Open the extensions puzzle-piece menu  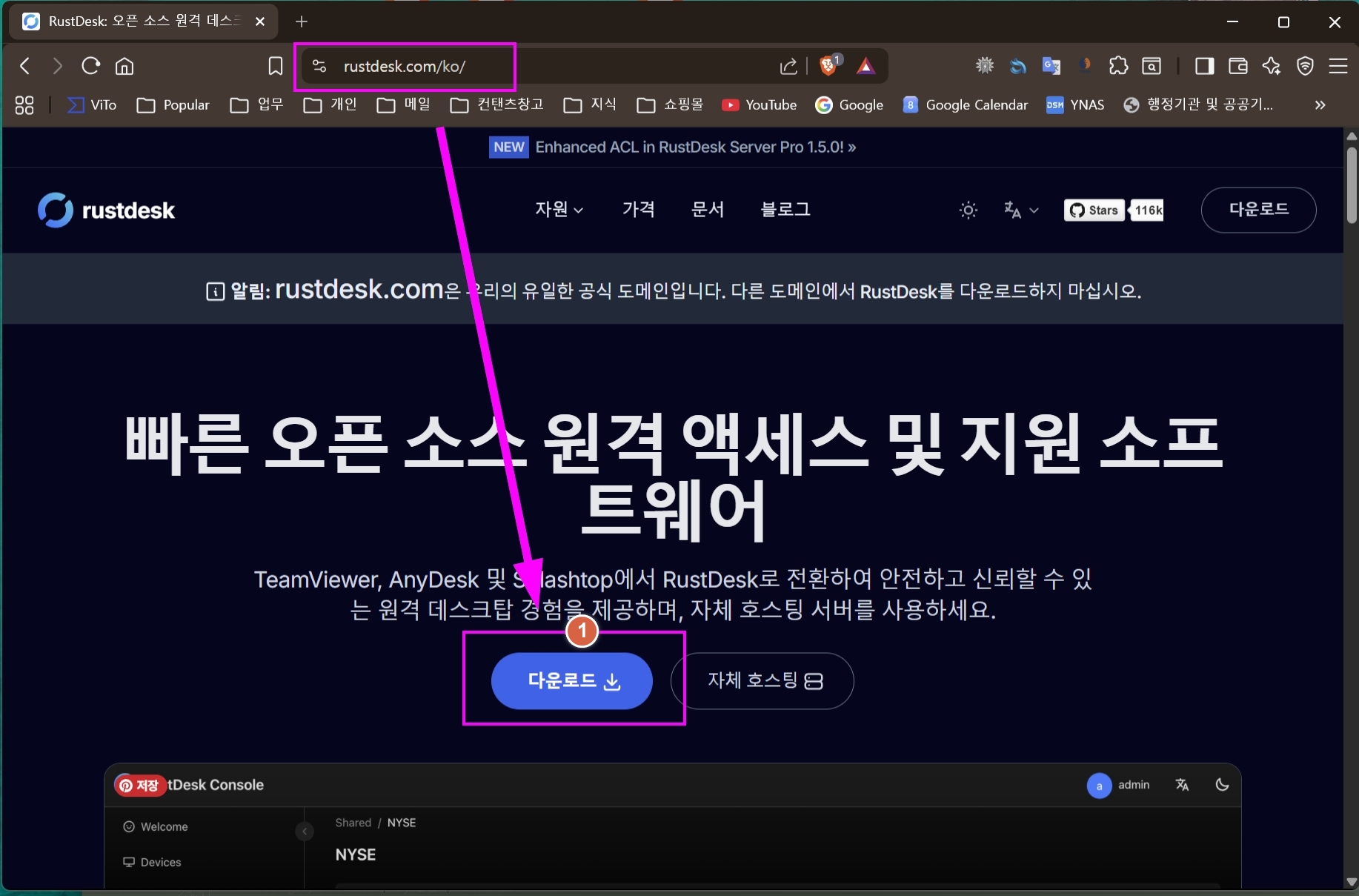pyautogui.click(x=1118, y=66)
